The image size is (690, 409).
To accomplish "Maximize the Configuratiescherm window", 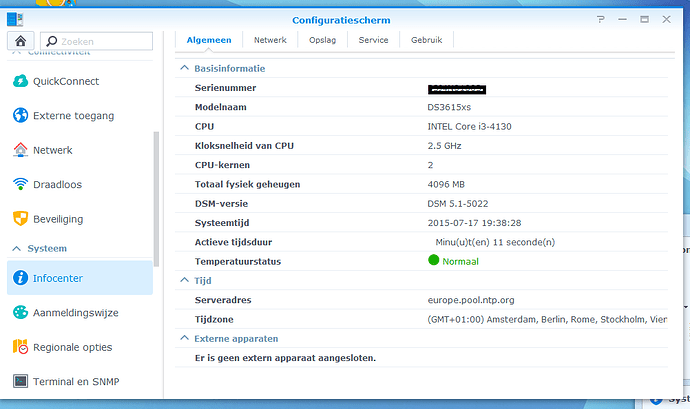I will (x=644, y=19).
